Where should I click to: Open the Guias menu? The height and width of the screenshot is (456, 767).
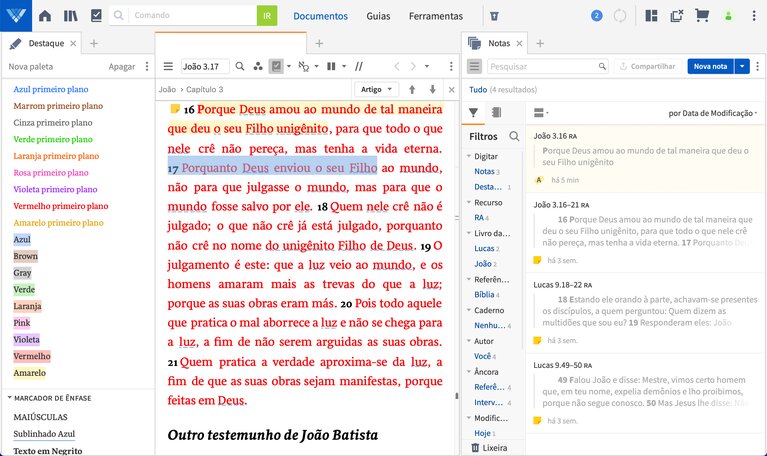click(x=378, y=16)
